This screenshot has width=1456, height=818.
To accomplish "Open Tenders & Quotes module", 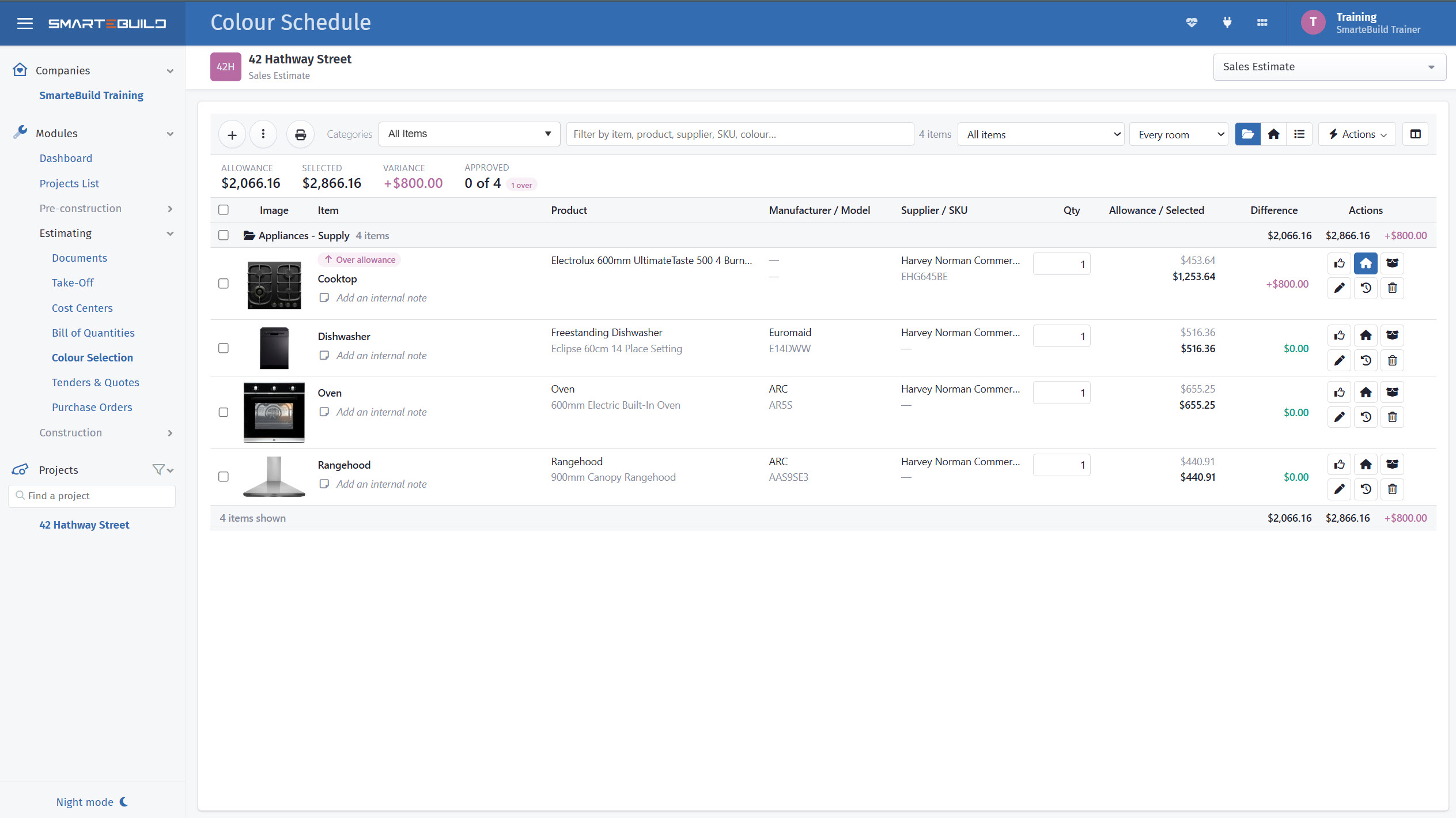I will pos(96,382).
